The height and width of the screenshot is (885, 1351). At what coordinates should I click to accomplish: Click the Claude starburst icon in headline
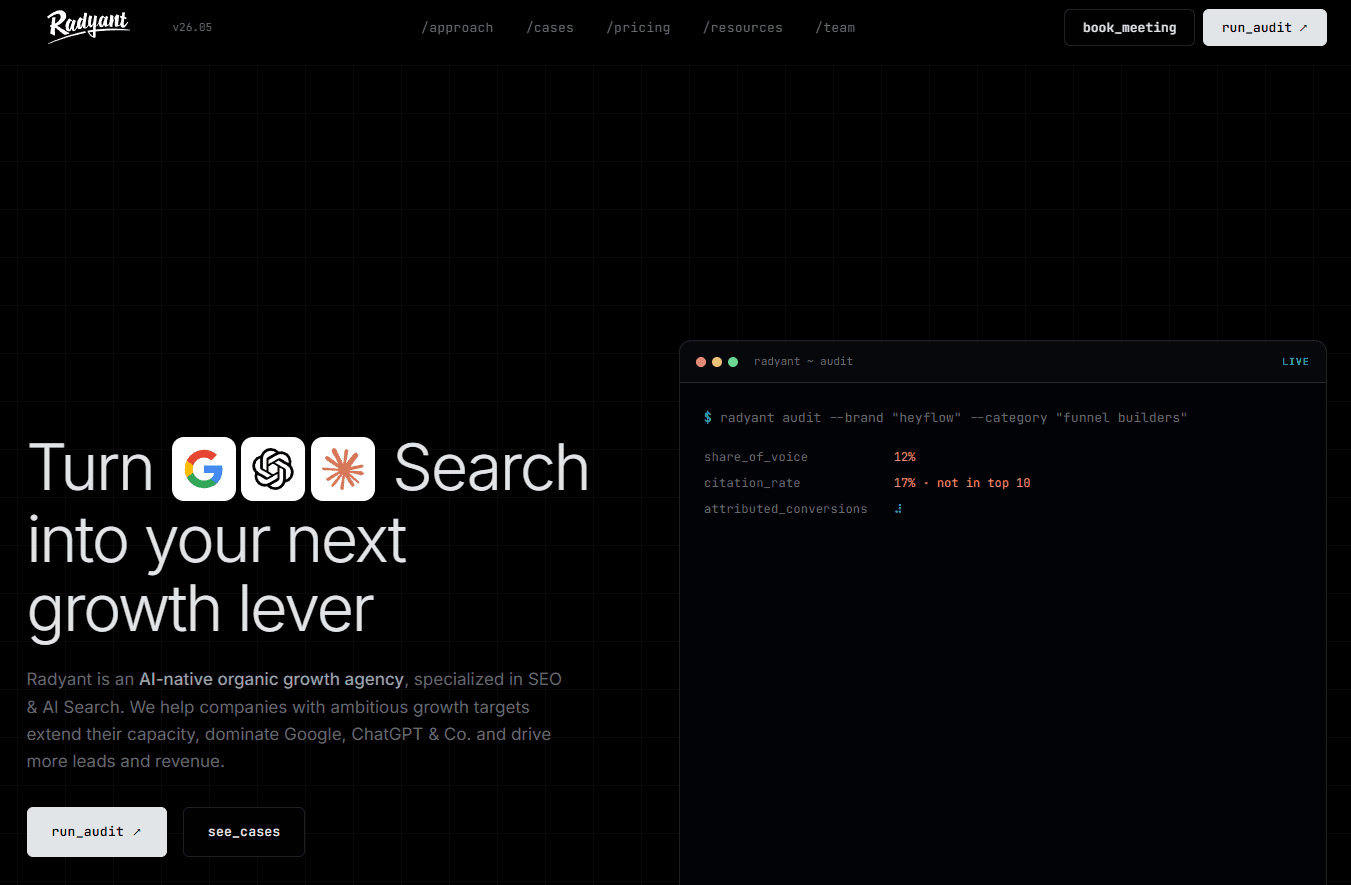(343, 469)
